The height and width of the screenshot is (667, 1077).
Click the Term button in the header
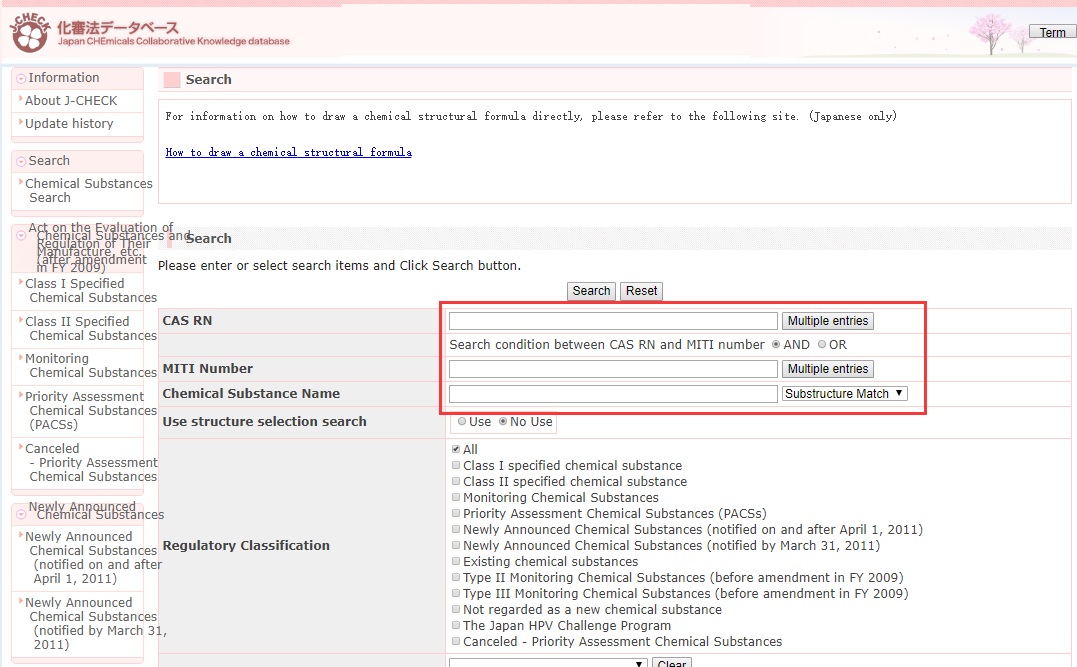pyautogui.click(x=1052, y=32)
